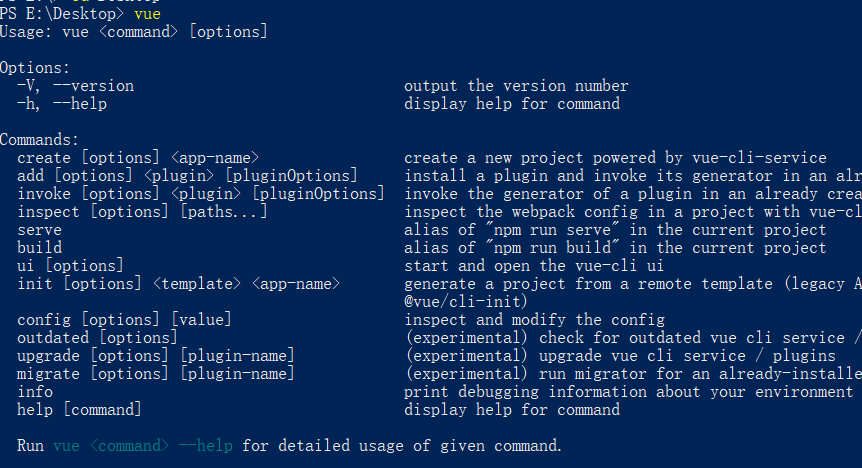Click the "help [command]" command entry
862x468 pixels.
pyautogui.click(x=79, y=410)
